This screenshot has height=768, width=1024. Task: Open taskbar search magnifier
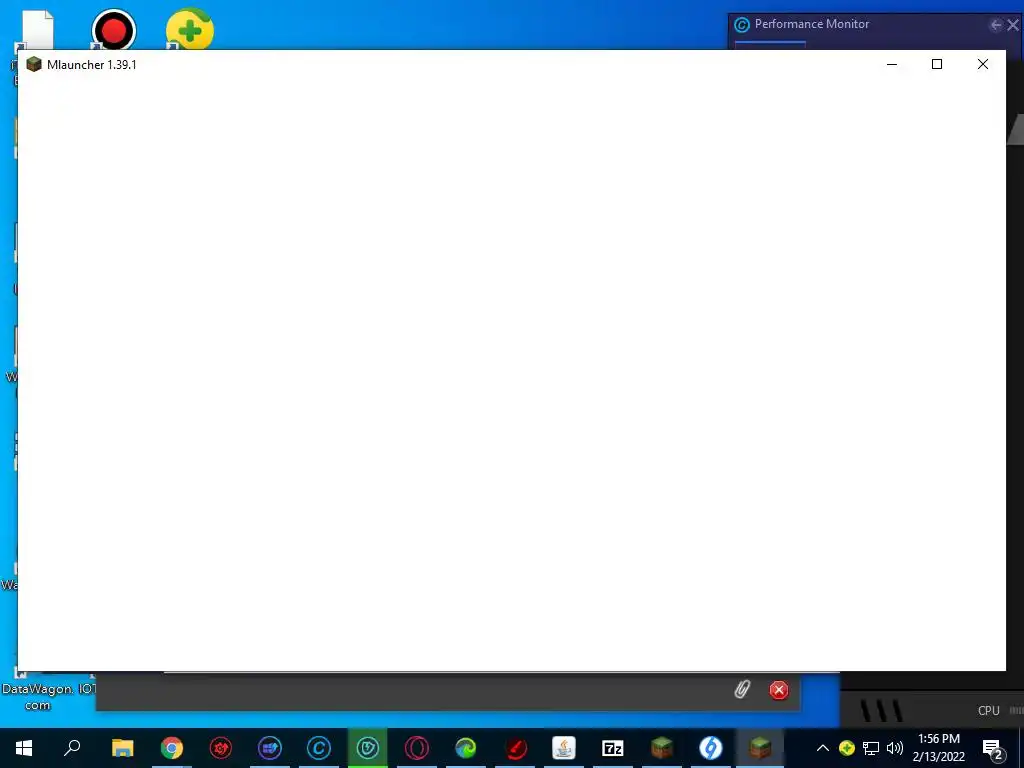[72, 748]
